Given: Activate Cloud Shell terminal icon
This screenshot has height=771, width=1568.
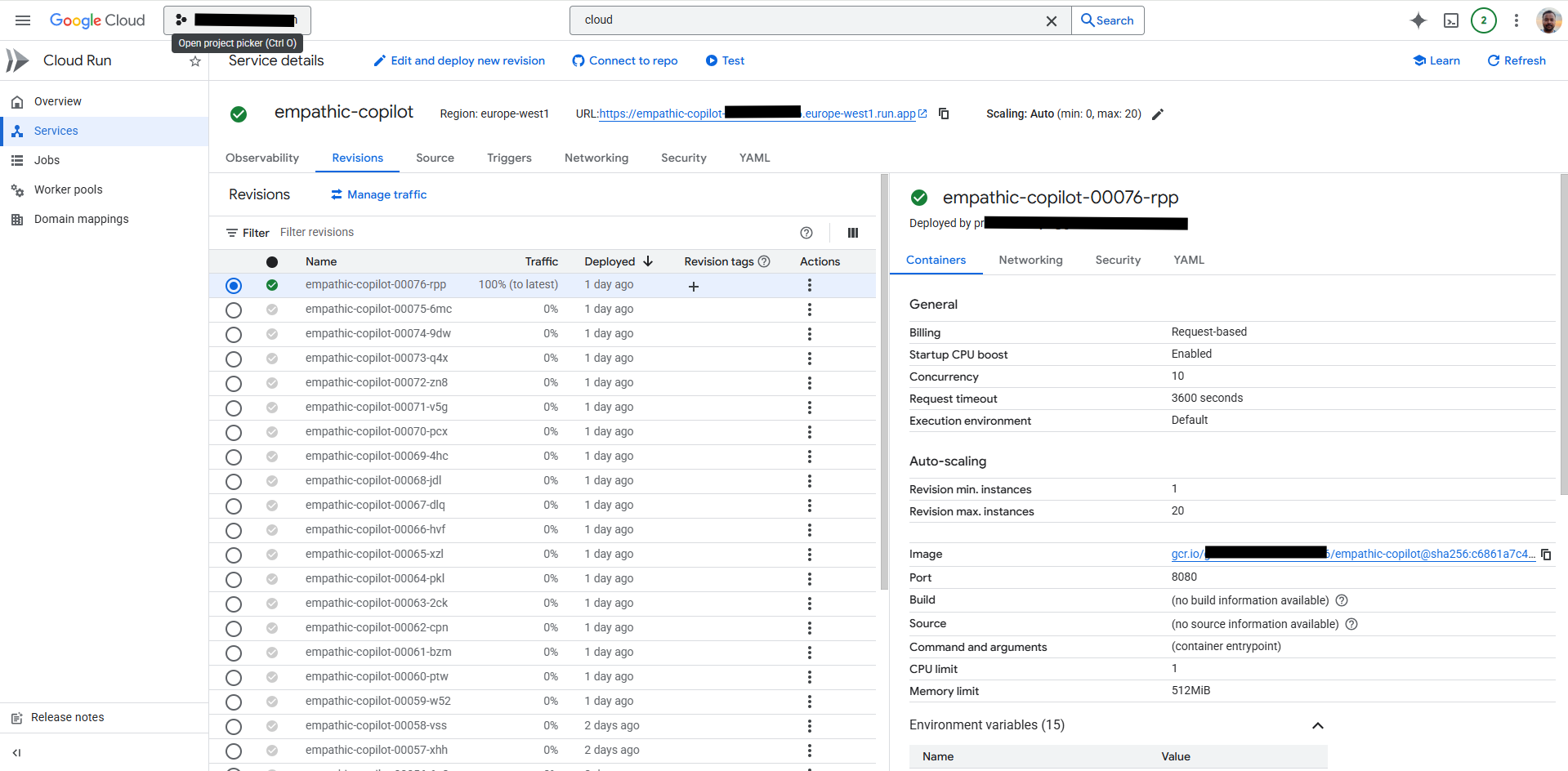Looking at the screenshot, I should [x=1451, y=20].
